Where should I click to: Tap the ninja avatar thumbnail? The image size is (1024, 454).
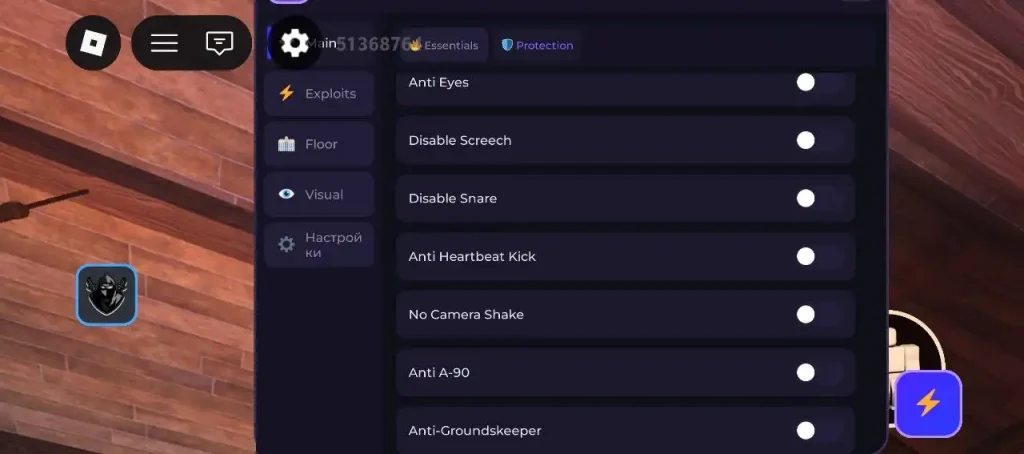click(x=106, y=295)
